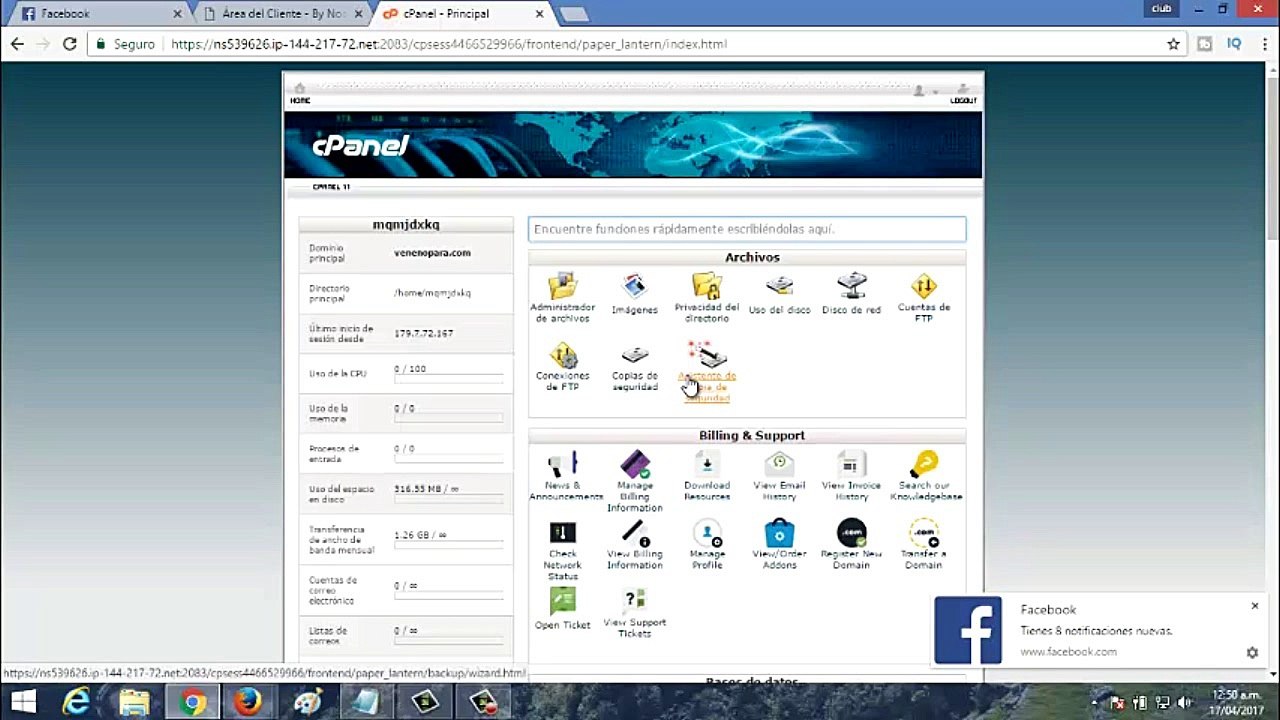The height and width of the screenshot is (720, 1280).
Task: Open Administrador de archivos icon
Action: point(562,286)
